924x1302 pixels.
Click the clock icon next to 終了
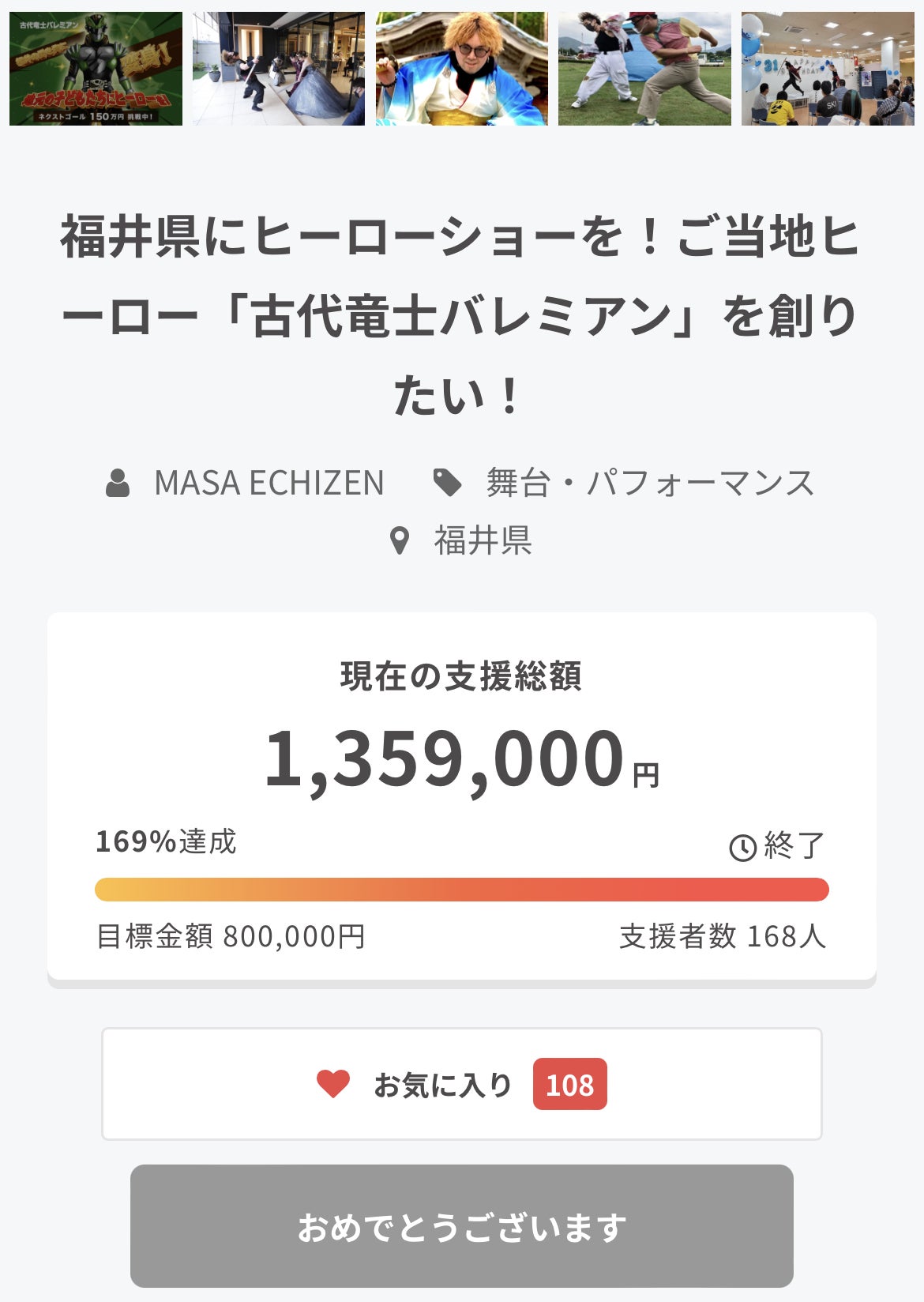742,848
